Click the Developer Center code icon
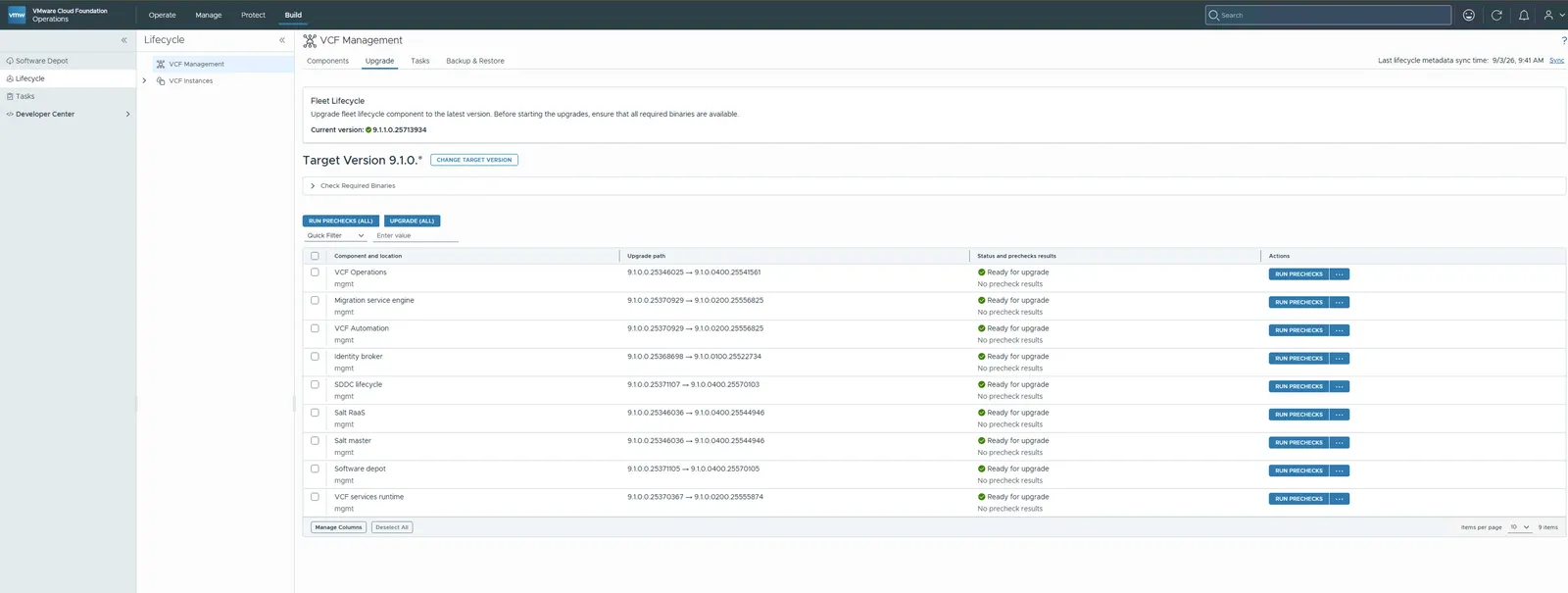This screenshot has width=1568, height=593. point(10,114)
